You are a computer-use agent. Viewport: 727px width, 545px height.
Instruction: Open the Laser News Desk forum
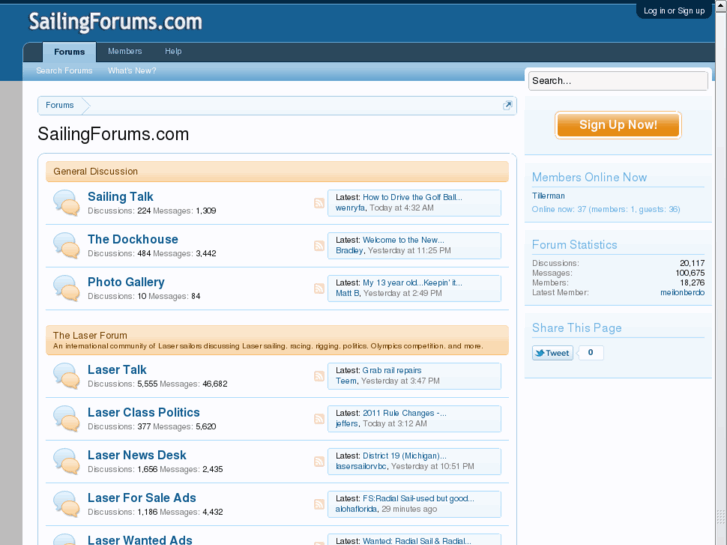click(x=137, y=455)
